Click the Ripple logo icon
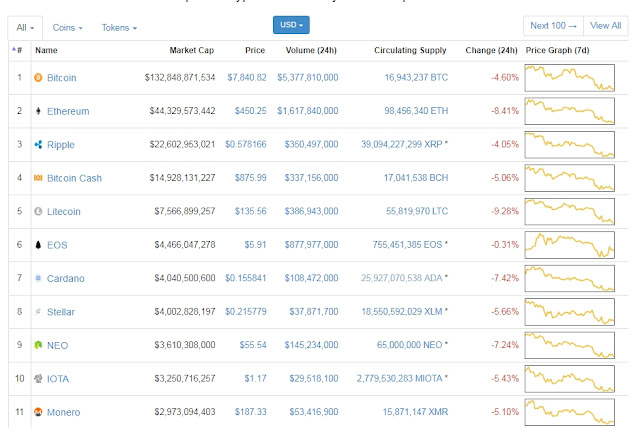The width and height of the screenshot is (640, 428). [x=38, y=144]
